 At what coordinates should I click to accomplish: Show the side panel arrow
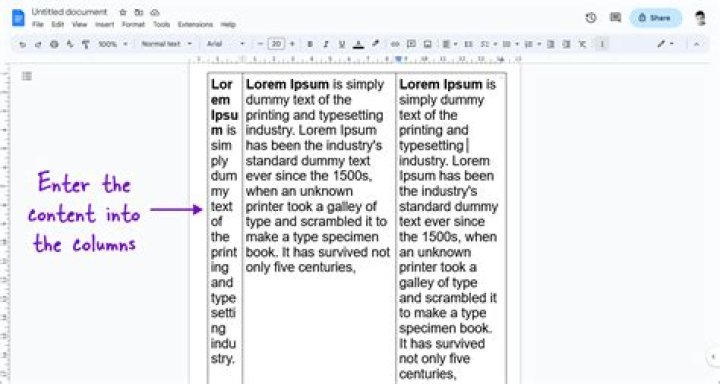[x=713, y=356]
